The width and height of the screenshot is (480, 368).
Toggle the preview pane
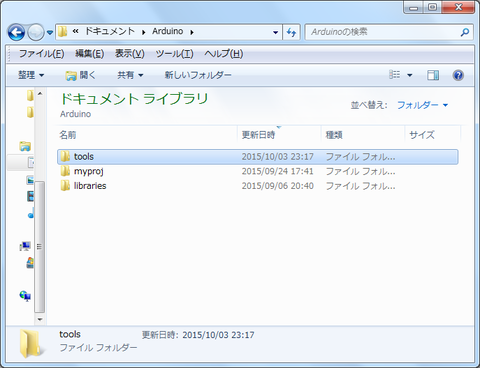(x=433, y=75)
